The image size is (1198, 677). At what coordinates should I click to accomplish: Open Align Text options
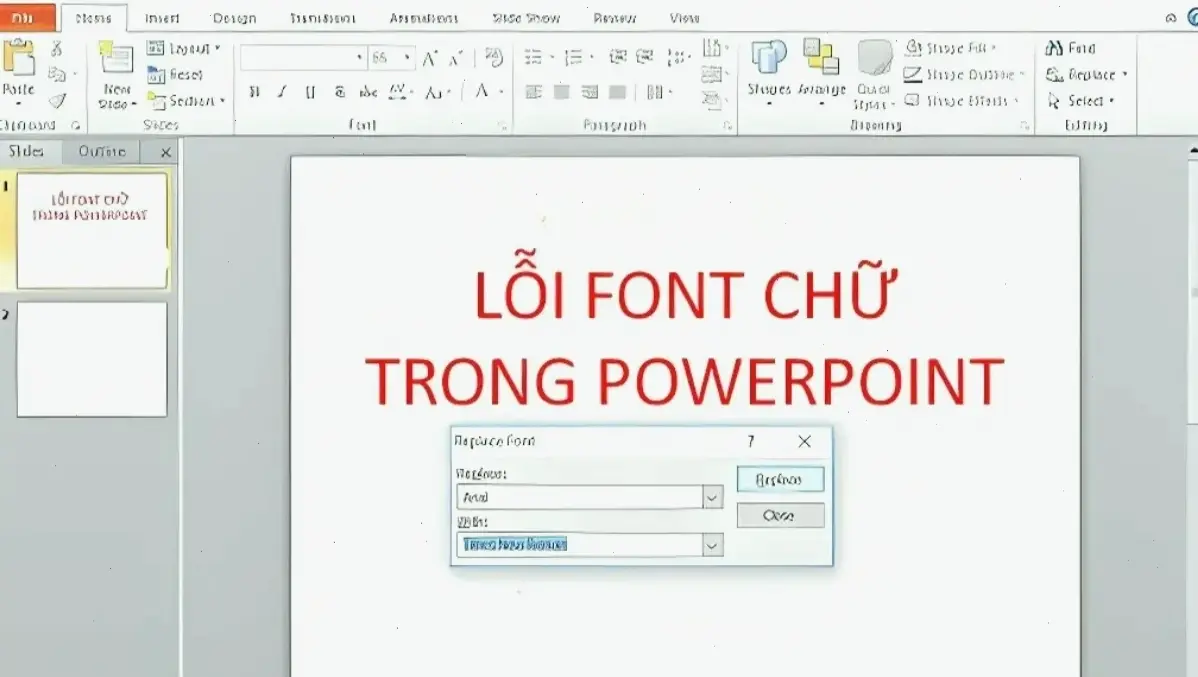coord(714,74)
